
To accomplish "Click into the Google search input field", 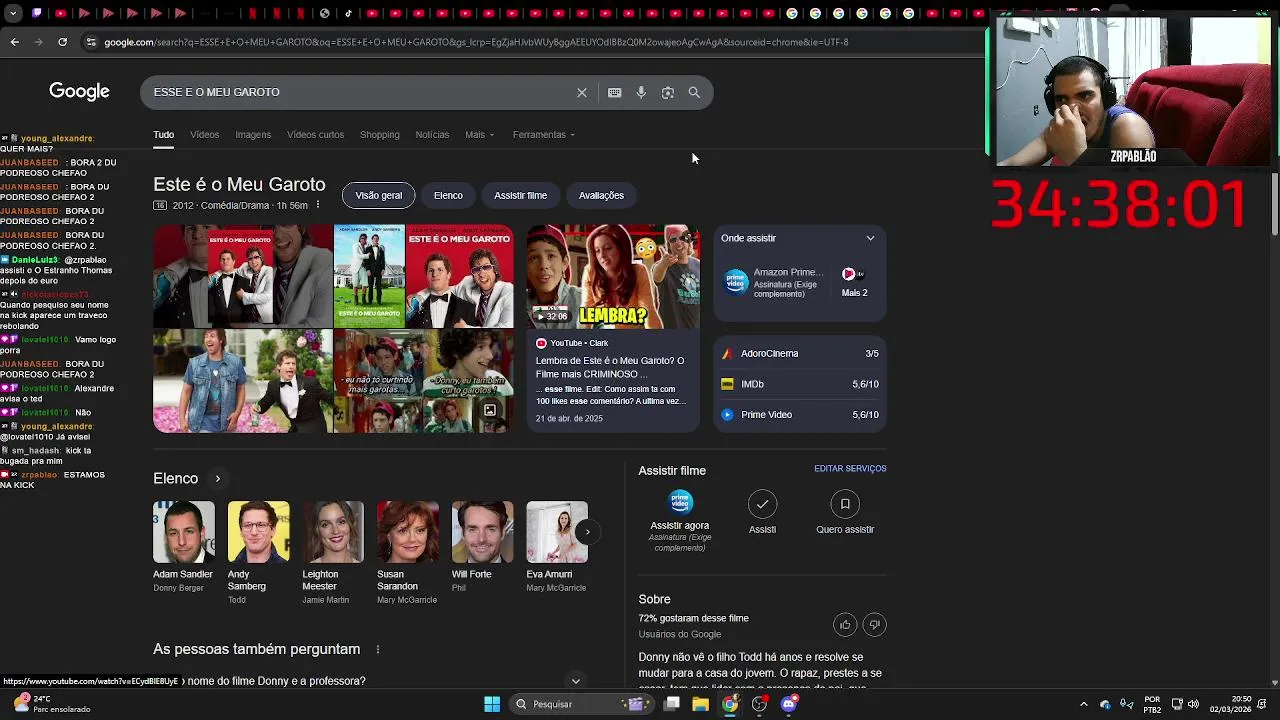I will click(360, 92).
